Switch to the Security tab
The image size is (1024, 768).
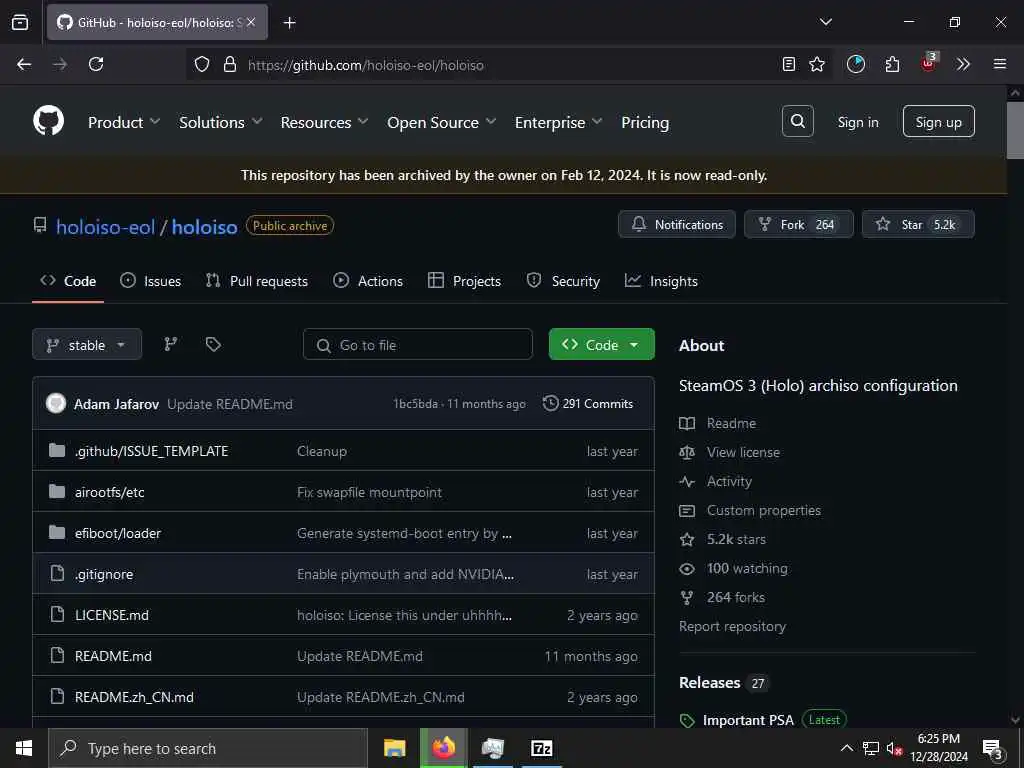(x=563, y=281)
